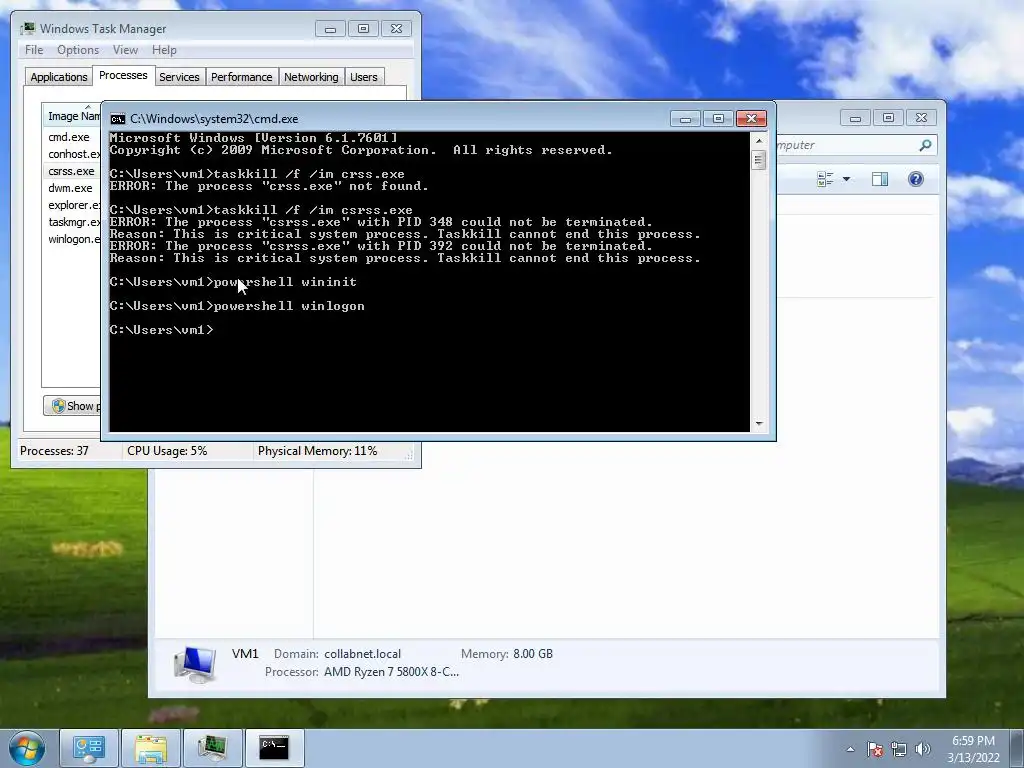
Task: Sort by the Image Name column header
Action: (72, 116)
